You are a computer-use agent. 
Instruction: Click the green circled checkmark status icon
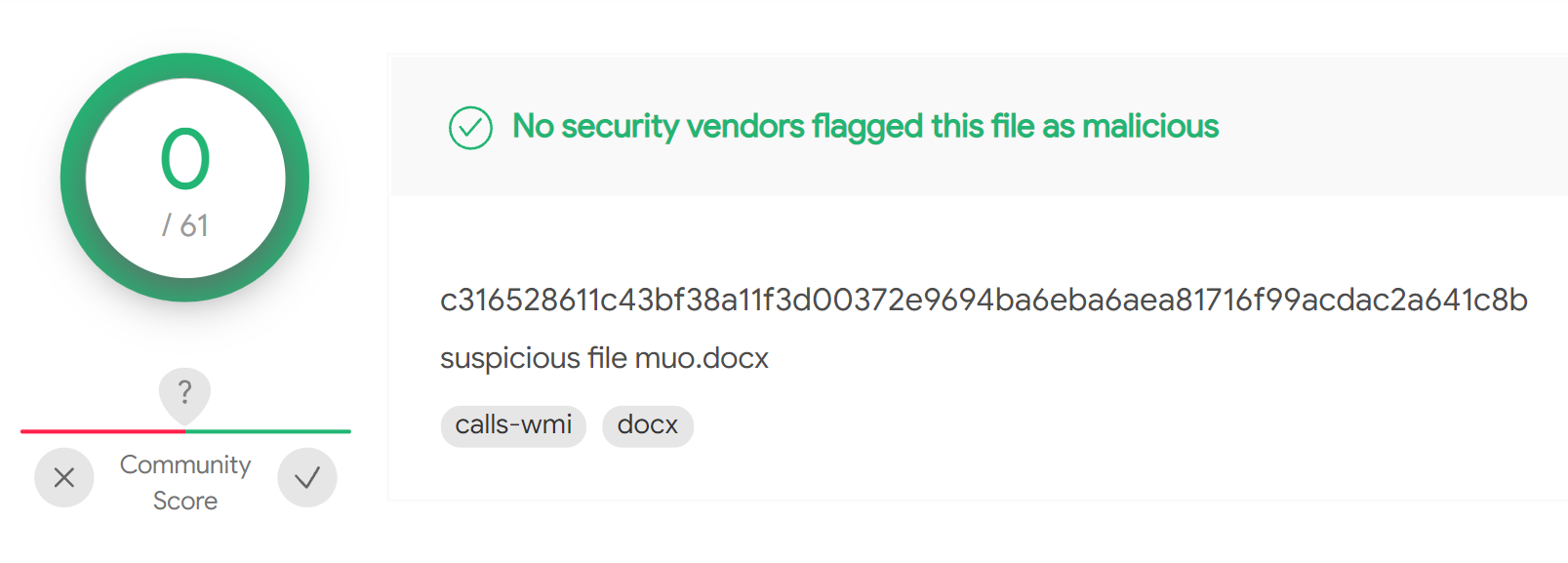470,128
